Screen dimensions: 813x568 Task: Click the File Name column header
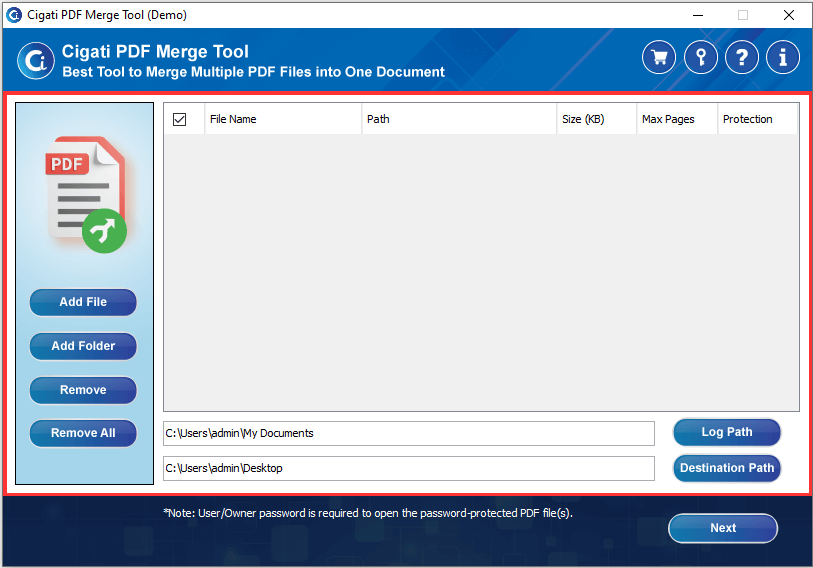pos(283,119)
